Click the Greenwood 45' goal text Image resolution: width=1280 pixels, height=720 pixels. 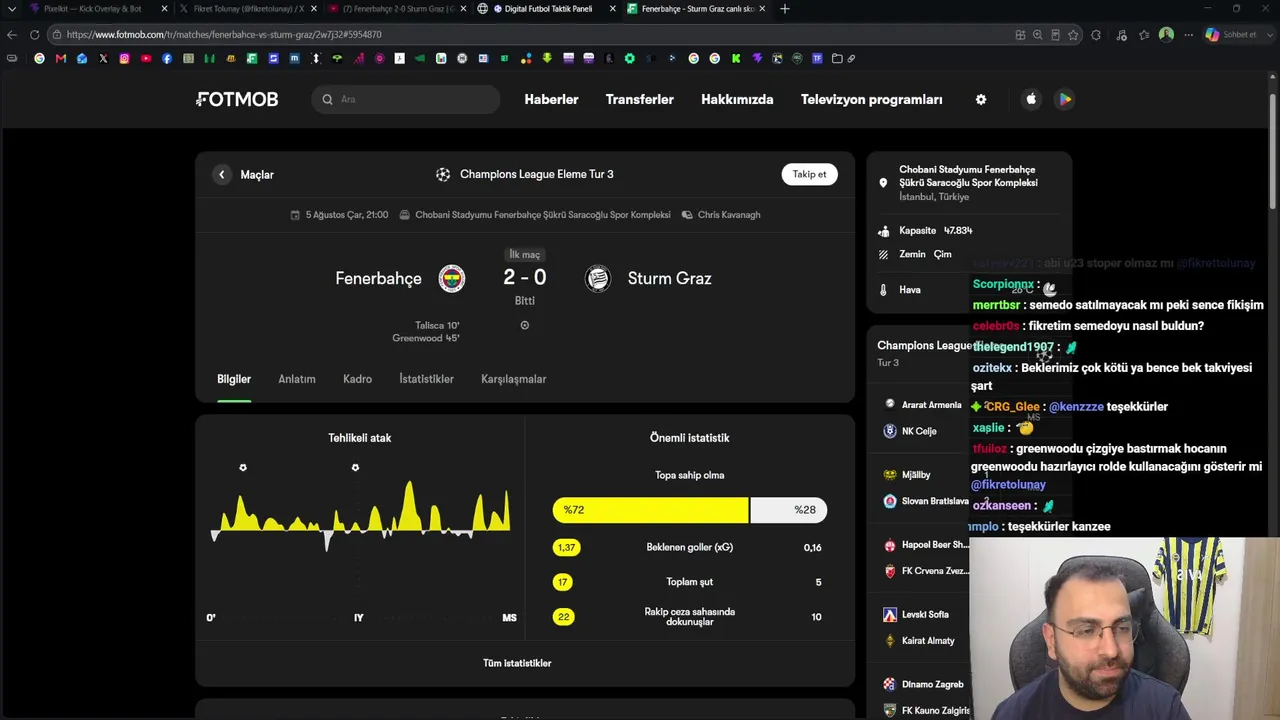coord(426,338)
